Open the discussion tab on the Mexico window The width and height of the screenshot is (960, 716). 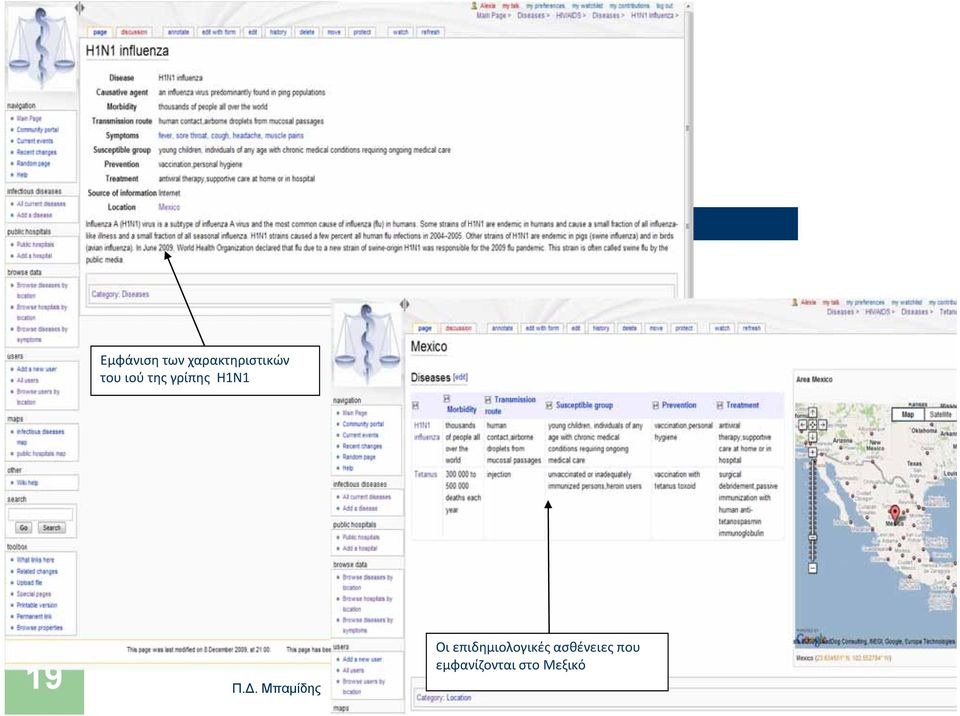[x=458, y=328]
